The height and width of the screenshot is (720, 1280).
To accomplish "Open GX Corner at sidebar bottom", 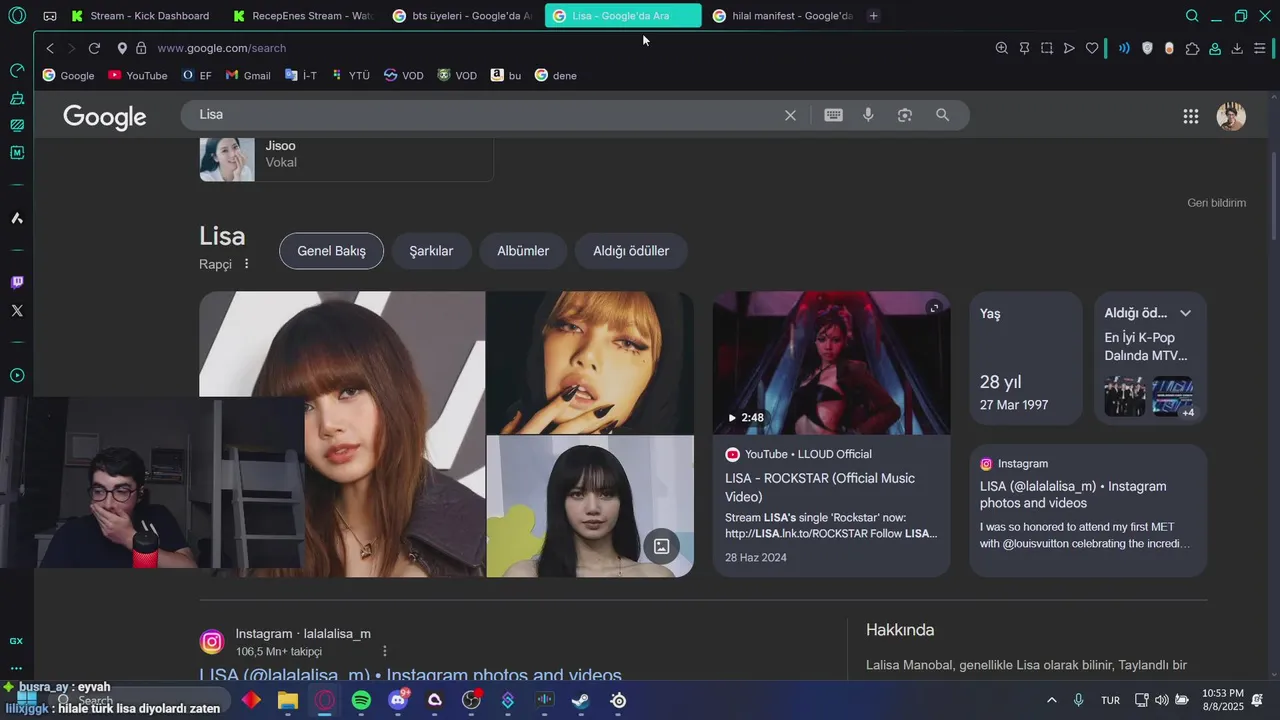I will pos(17,641).
